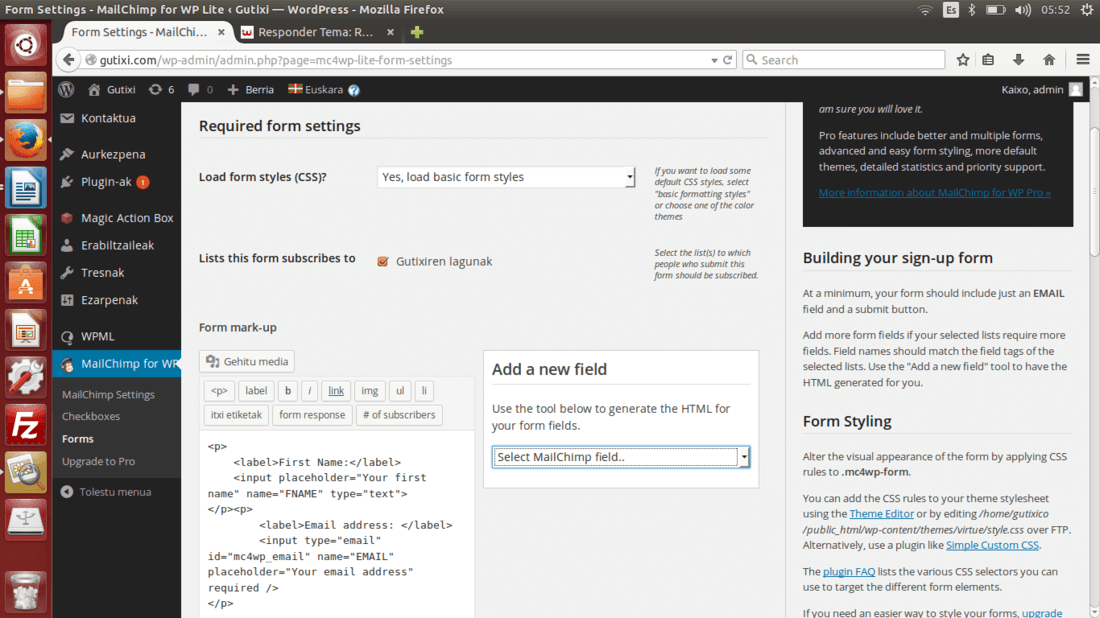Open Firefox downloads arrow icon
This screenshot has height=618, width=1100.
coord(1018,60)
